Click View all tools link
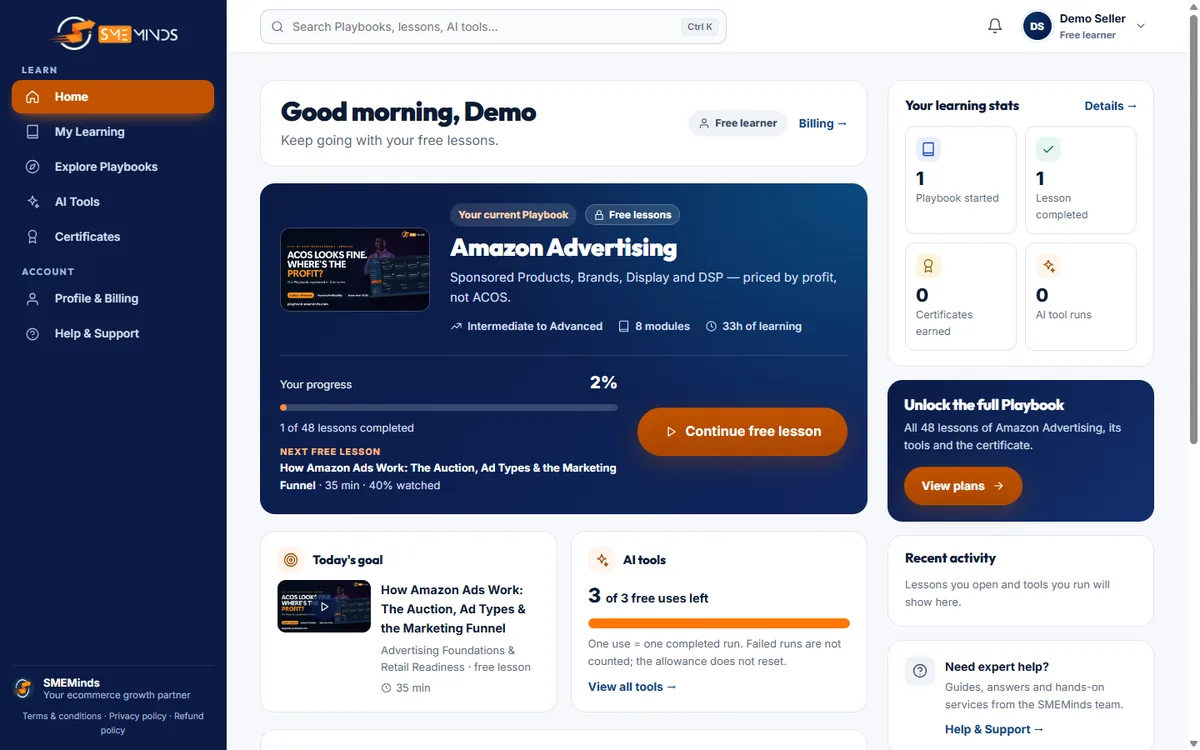The image size is (1200, 750). [x=632, y=687]
